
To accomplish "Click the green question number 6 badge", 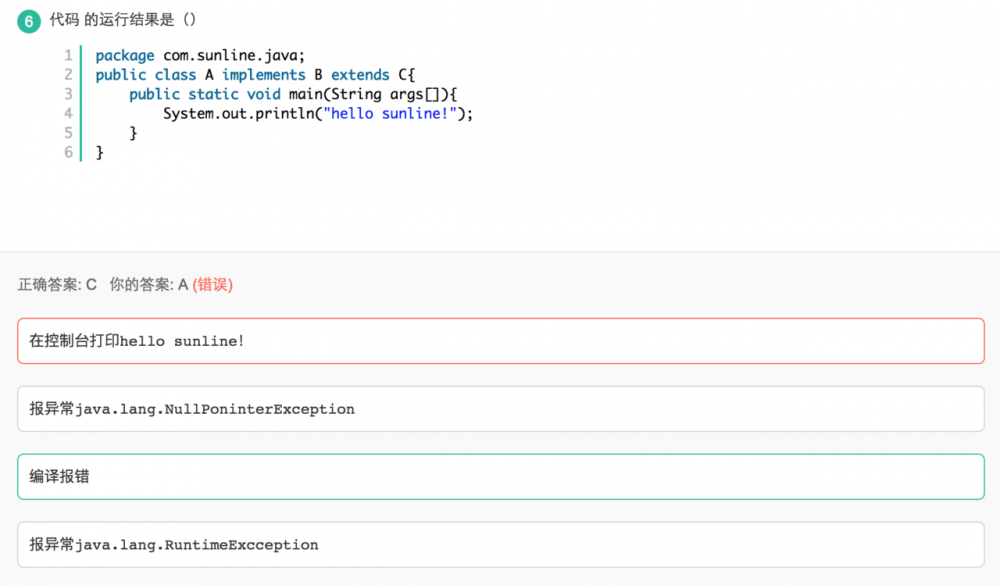I will point(29,21).
